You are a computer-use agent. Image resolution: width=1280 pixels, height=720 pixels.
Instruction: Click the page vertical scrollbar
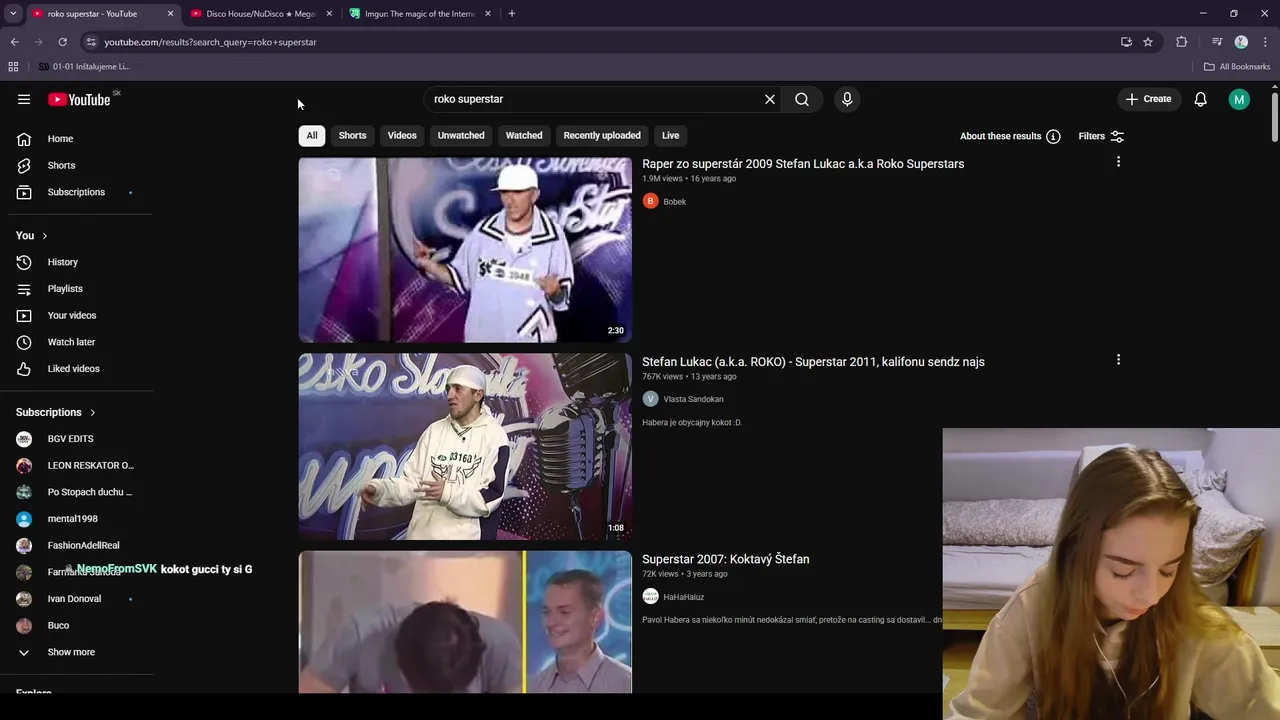(x=1275, y=116)
